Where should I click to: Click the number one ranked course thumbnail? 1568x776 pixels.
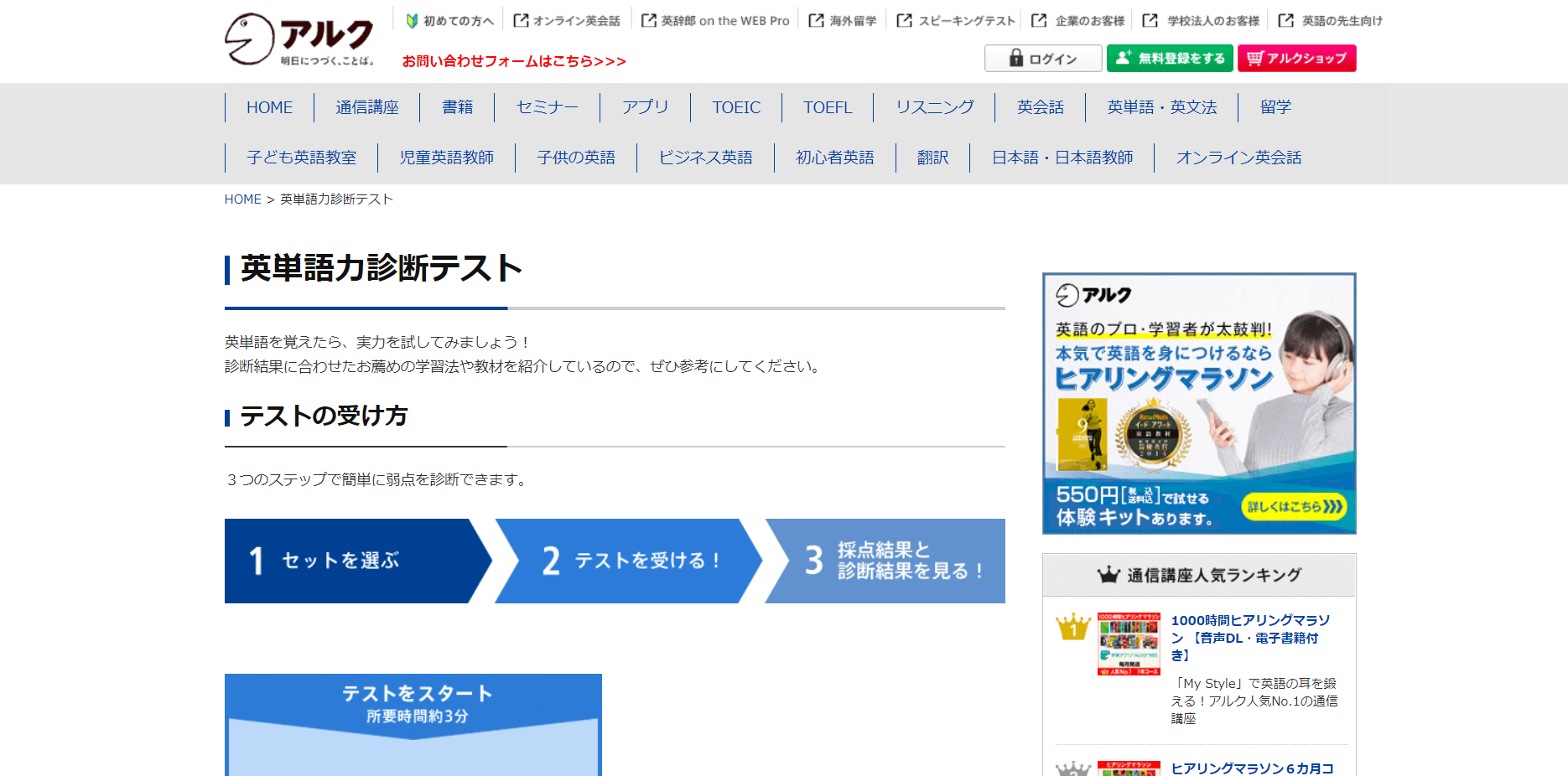[x=1129, y=644]
